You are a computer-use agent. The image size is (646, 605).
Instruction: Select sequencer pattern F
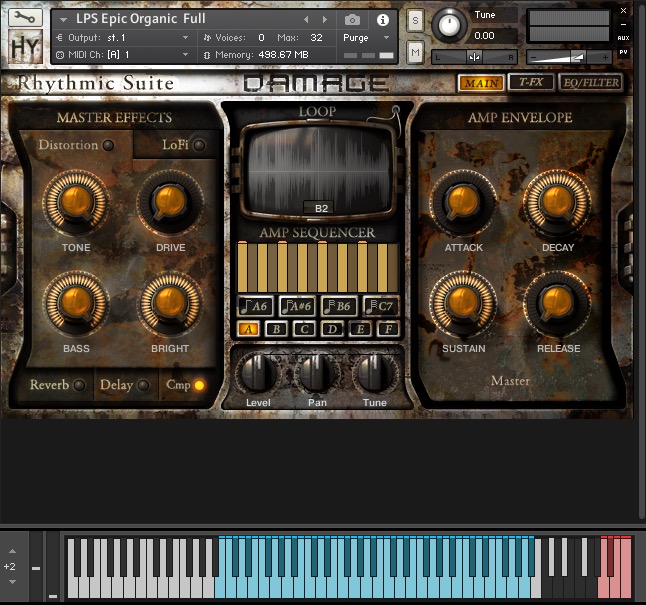pos(389,329)
